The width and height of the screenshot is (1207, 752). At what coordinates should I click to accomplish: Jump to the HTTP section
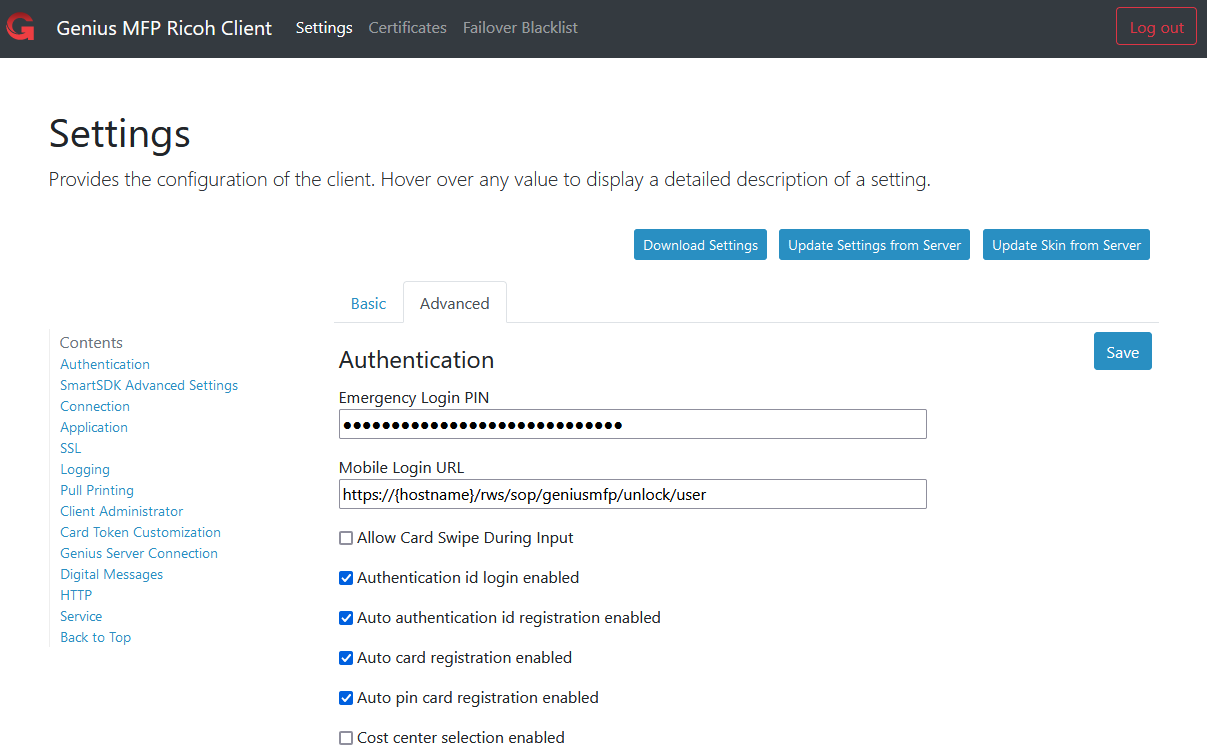pos(76,595)
